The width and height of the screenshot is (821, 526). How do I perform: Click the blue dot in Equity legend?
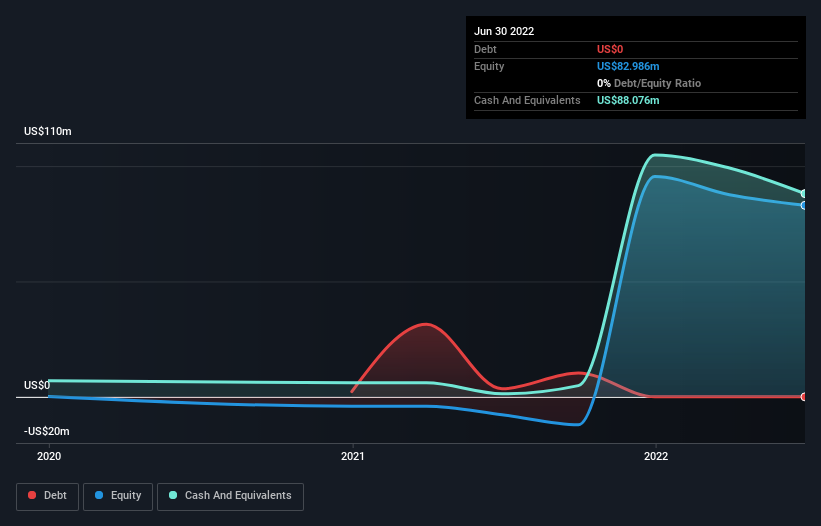[99, 495]
